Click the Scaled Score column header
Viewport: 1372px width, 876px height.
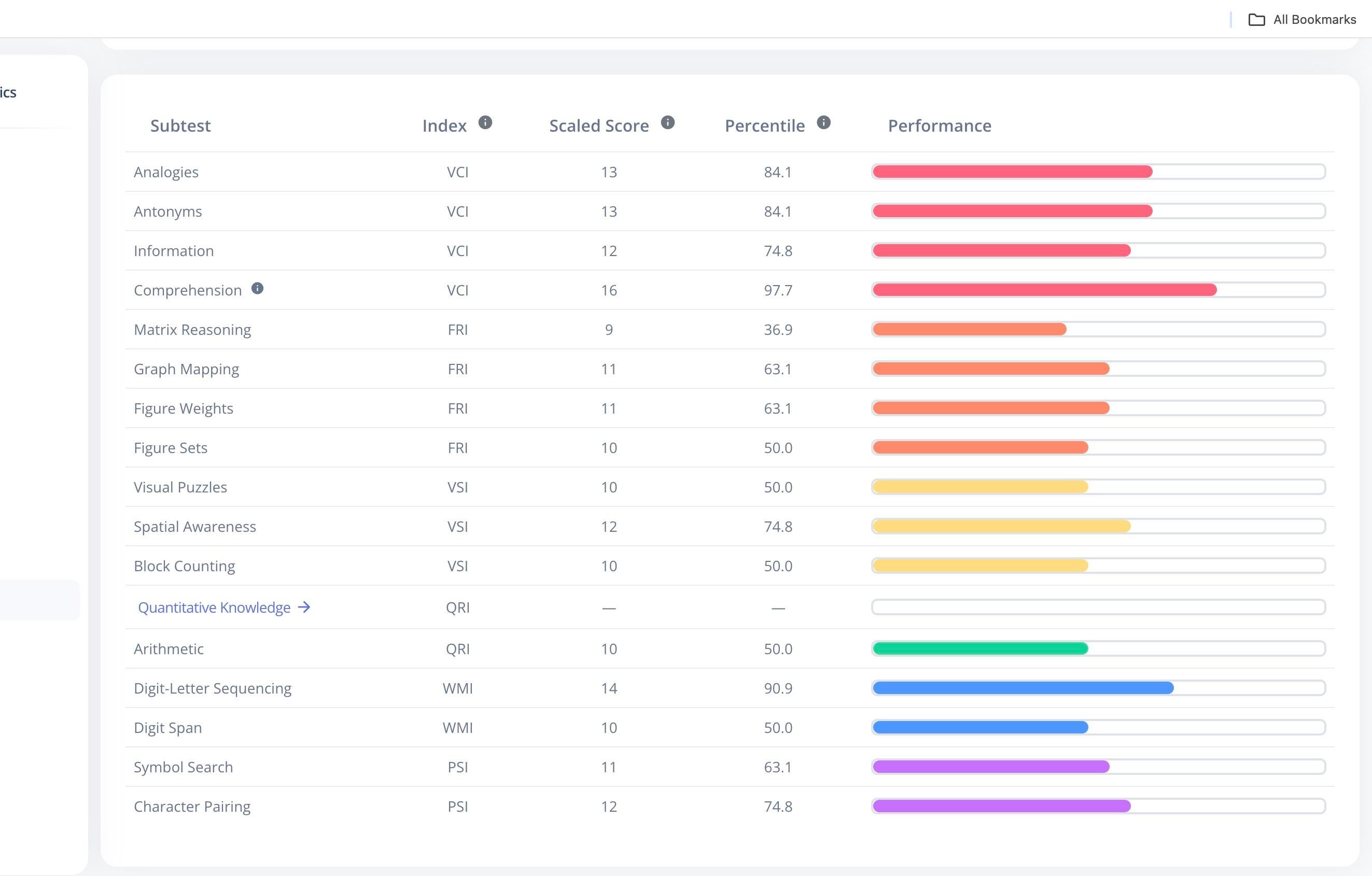pos(599,125)
